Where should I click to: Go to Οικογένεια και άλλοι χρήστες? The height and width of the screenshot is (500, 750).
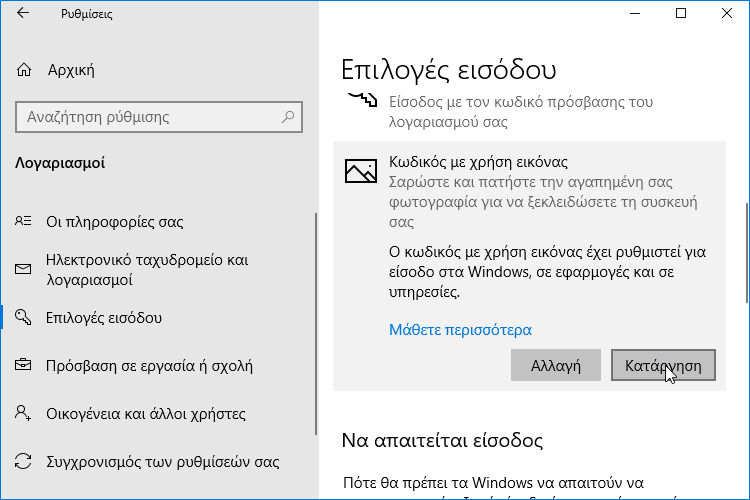click(x=146, y=413)
